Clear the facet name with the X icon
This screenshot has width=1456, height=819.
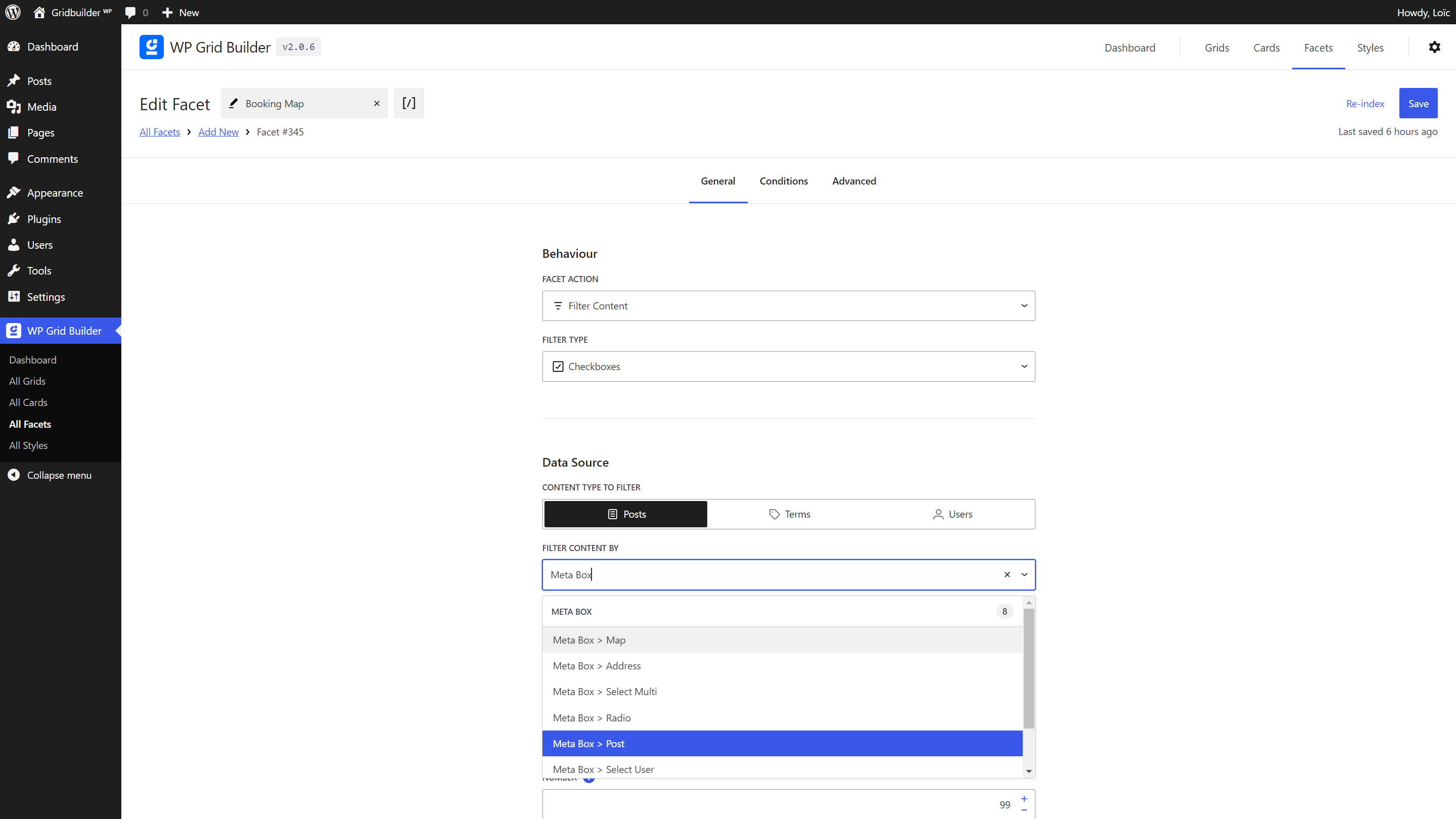click(377, 104)
